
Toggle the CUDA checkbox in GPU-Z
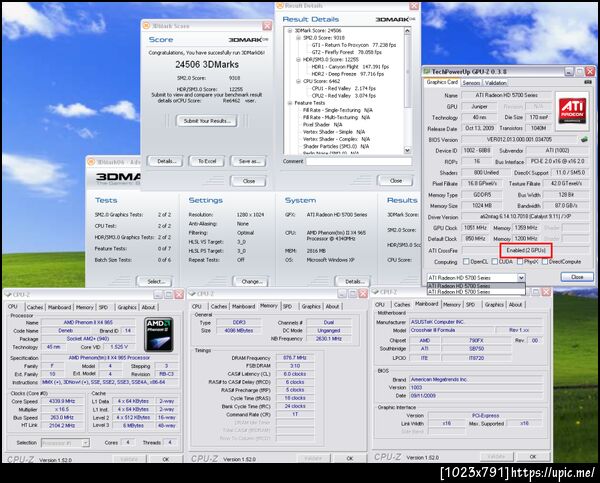click(x=494, y=262)
